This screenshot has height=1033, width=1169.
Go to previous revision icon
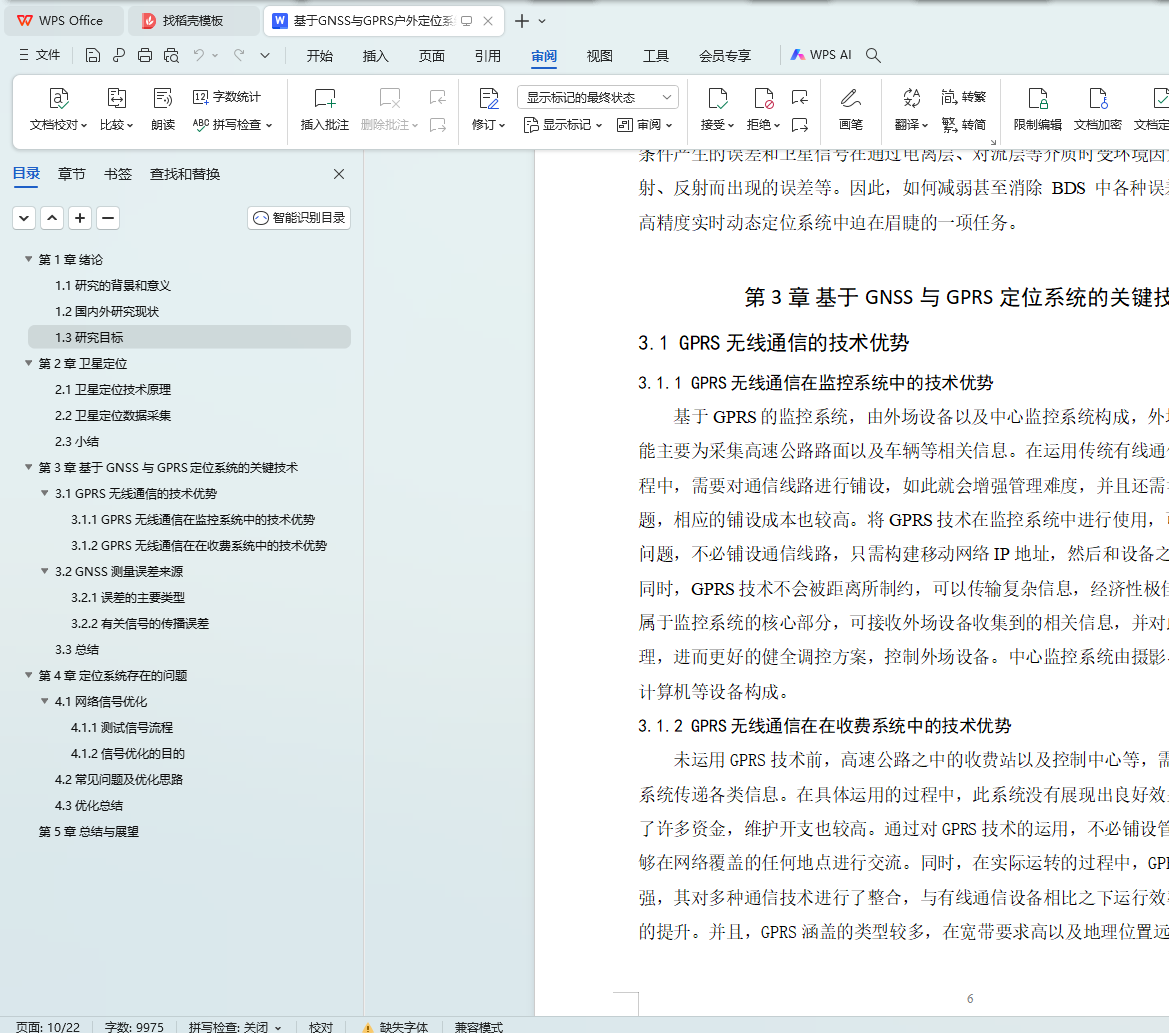[800, 98]
